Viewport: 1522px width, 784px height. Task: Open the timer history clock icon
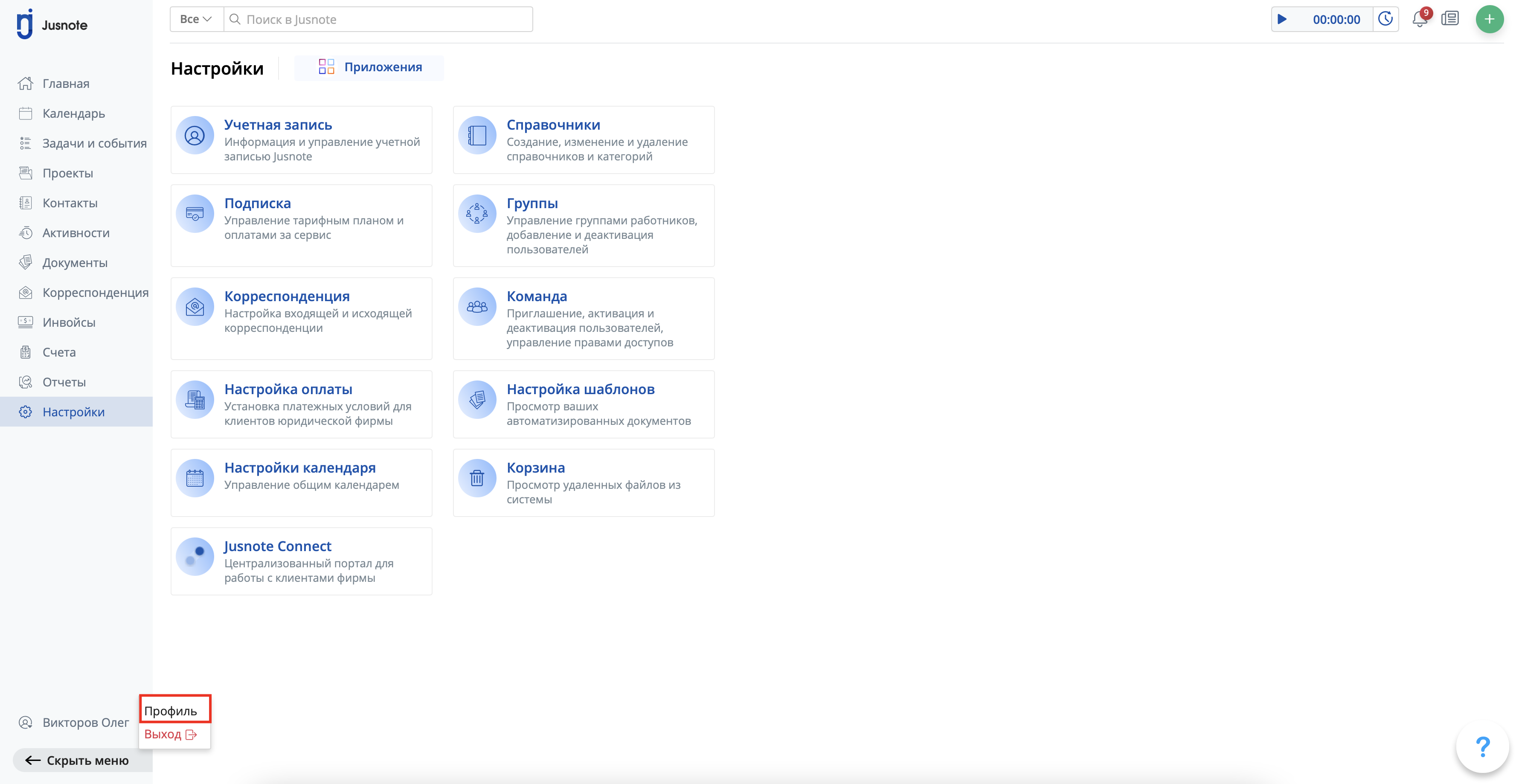[x=1385, y=19]
